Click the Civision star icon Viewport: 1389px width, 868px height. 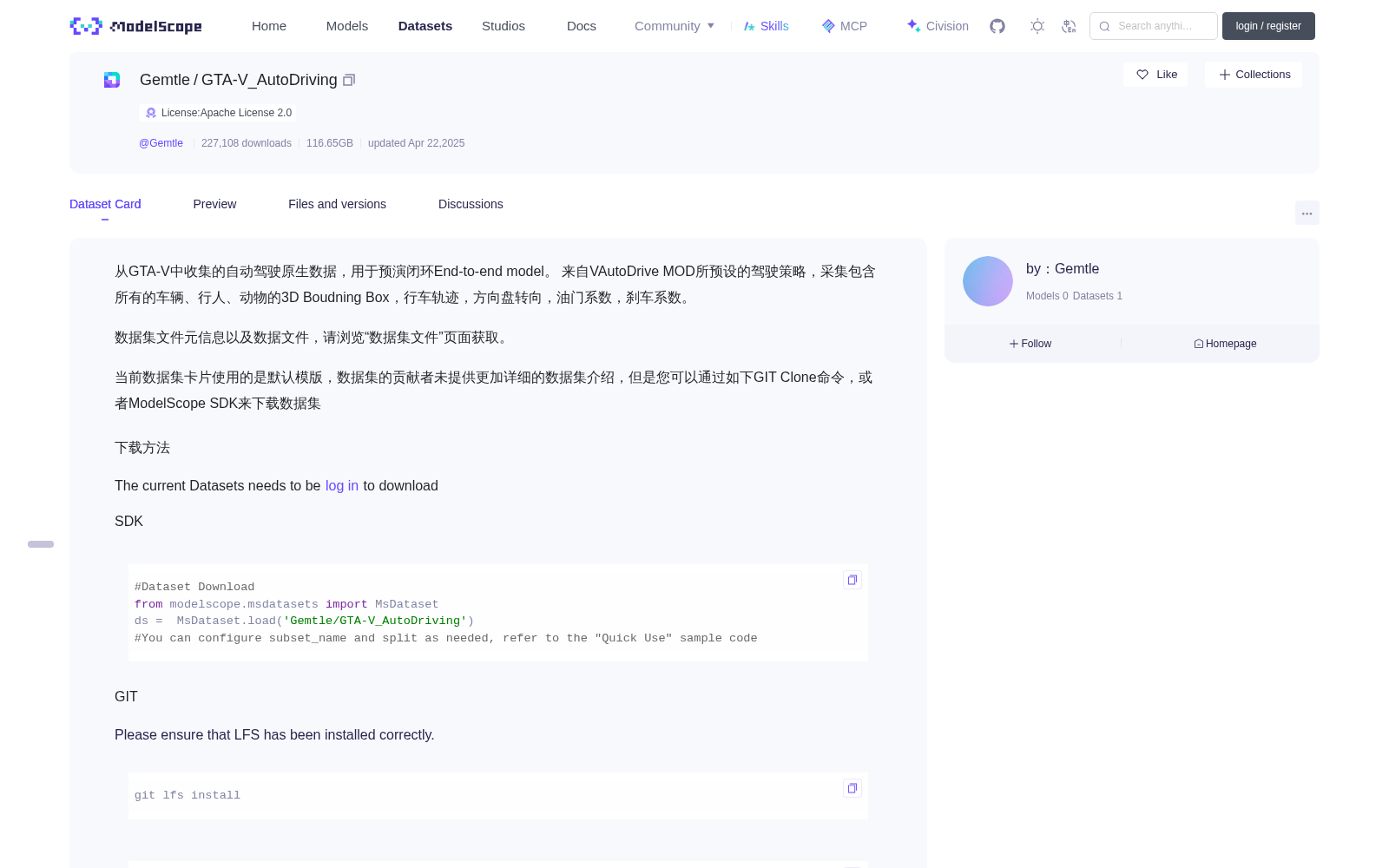[913, 26]
